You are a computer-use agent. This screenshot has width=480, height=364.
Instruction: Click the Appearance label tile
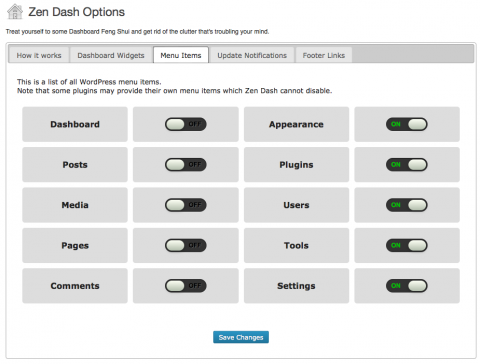coord(296,124)
